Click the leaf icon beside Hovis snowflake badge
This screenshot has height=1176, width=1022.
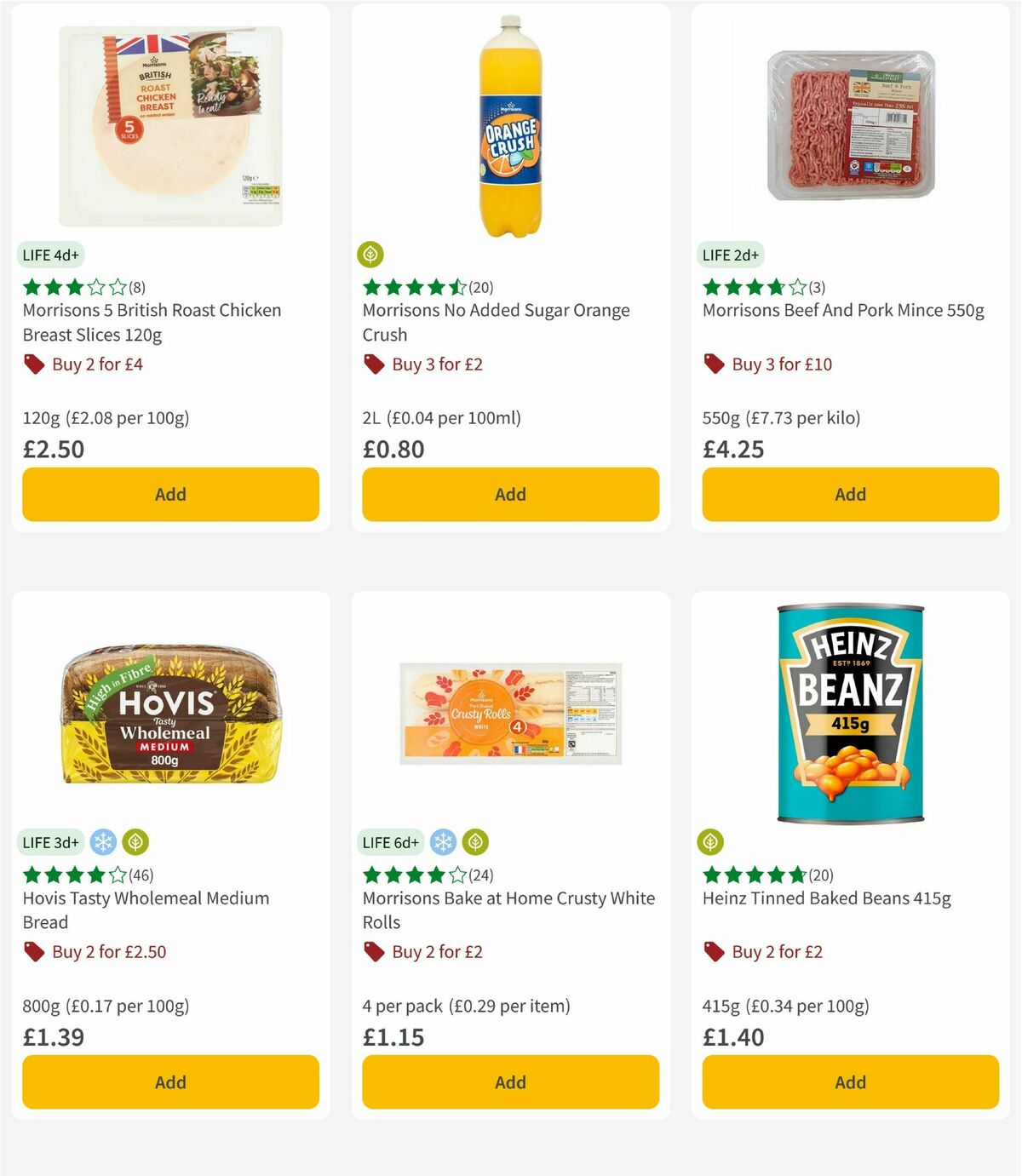134,841
